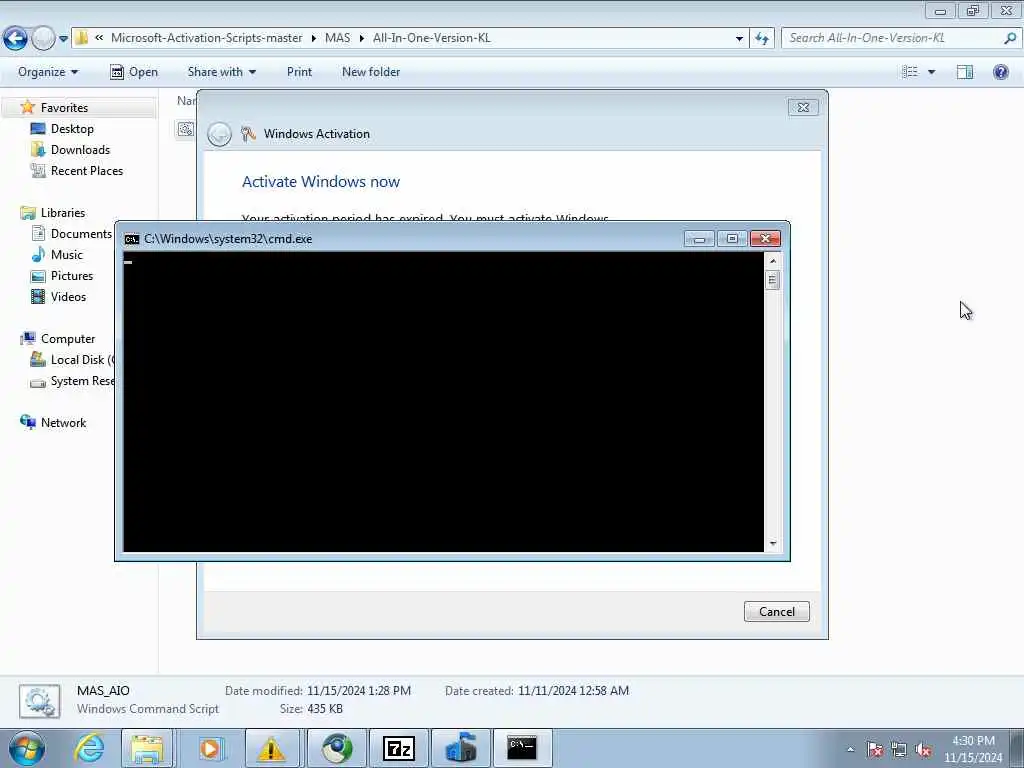Viewport: 1024px width, 768px height.
Task: Open System Reserved drive
Action: point(73,381)
